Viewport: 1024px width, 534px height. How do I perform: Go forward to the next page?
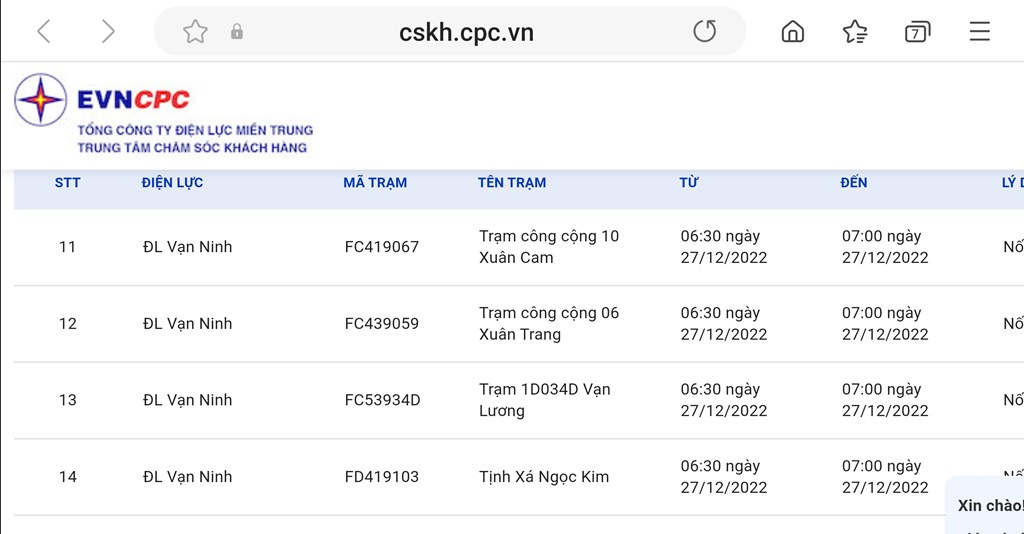tap(108, 32)
